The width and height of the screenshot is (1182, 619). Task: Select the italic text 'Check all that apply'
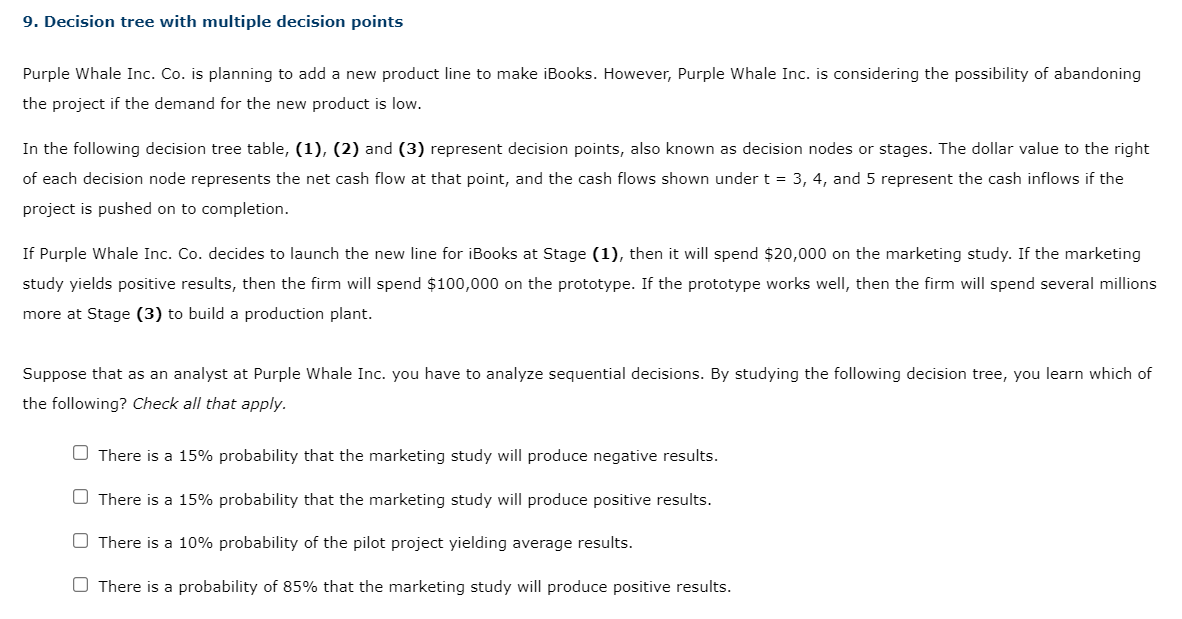[210, 404]
